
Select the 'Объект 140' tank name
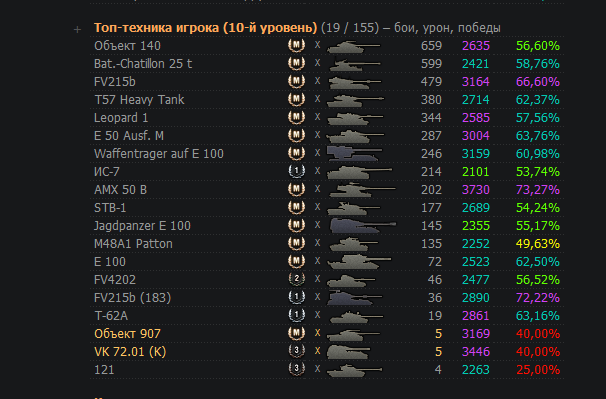[x=127, y=46]
